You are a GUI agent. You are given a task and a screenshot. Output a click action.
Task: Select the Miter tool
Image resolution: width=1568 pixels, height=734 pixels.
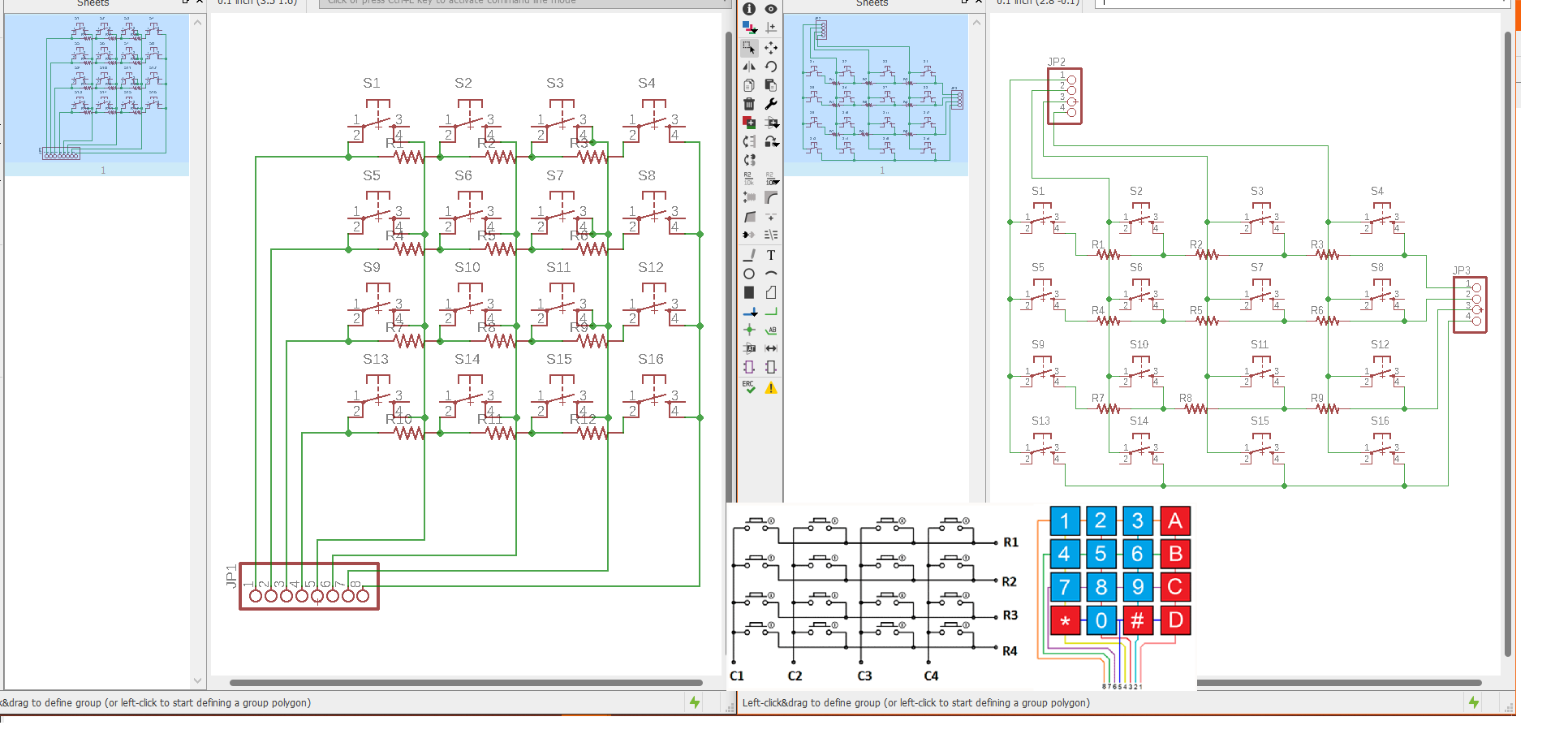pos(771,197)
